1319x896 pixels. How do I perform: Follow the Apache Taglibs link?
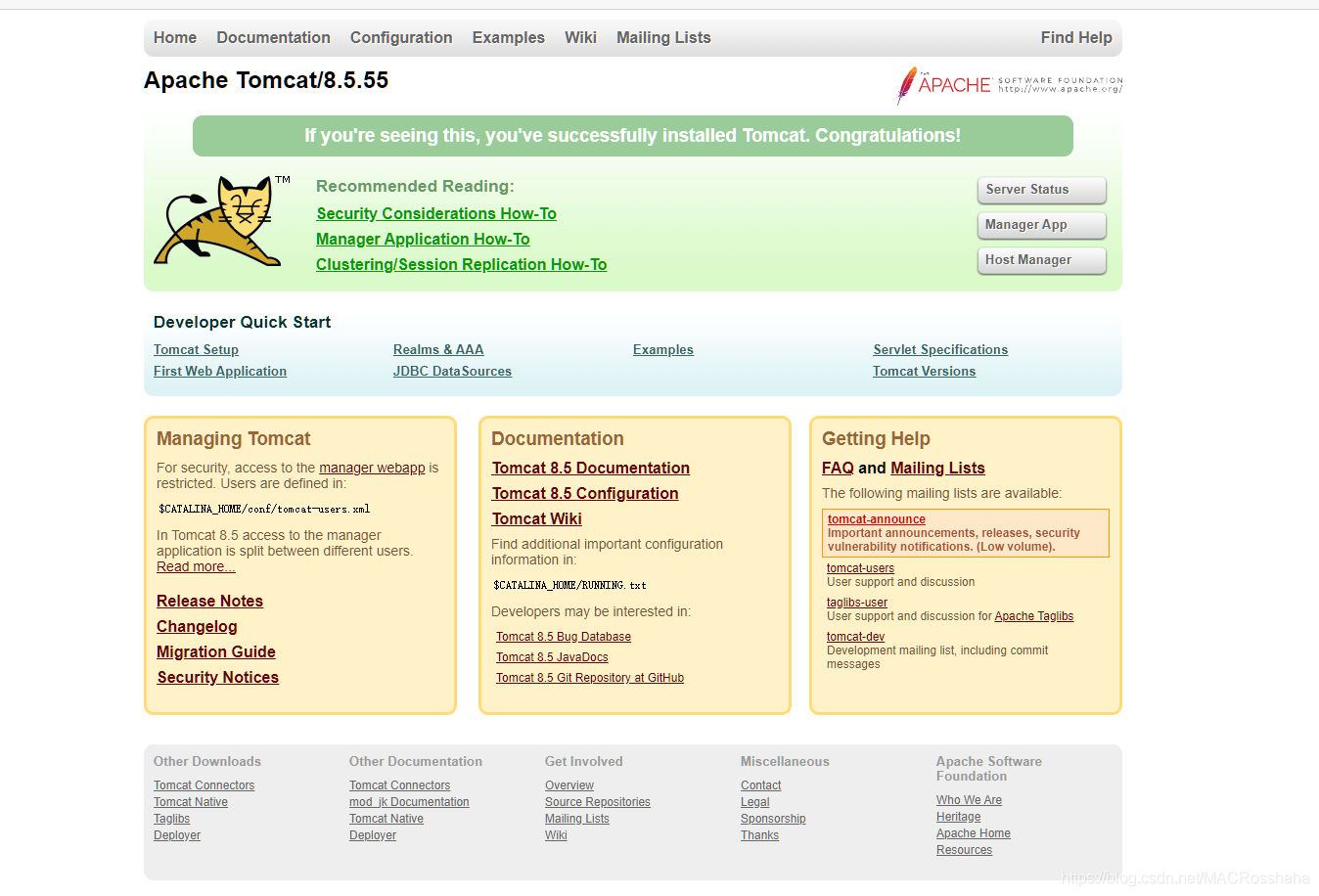(1034, 616)
